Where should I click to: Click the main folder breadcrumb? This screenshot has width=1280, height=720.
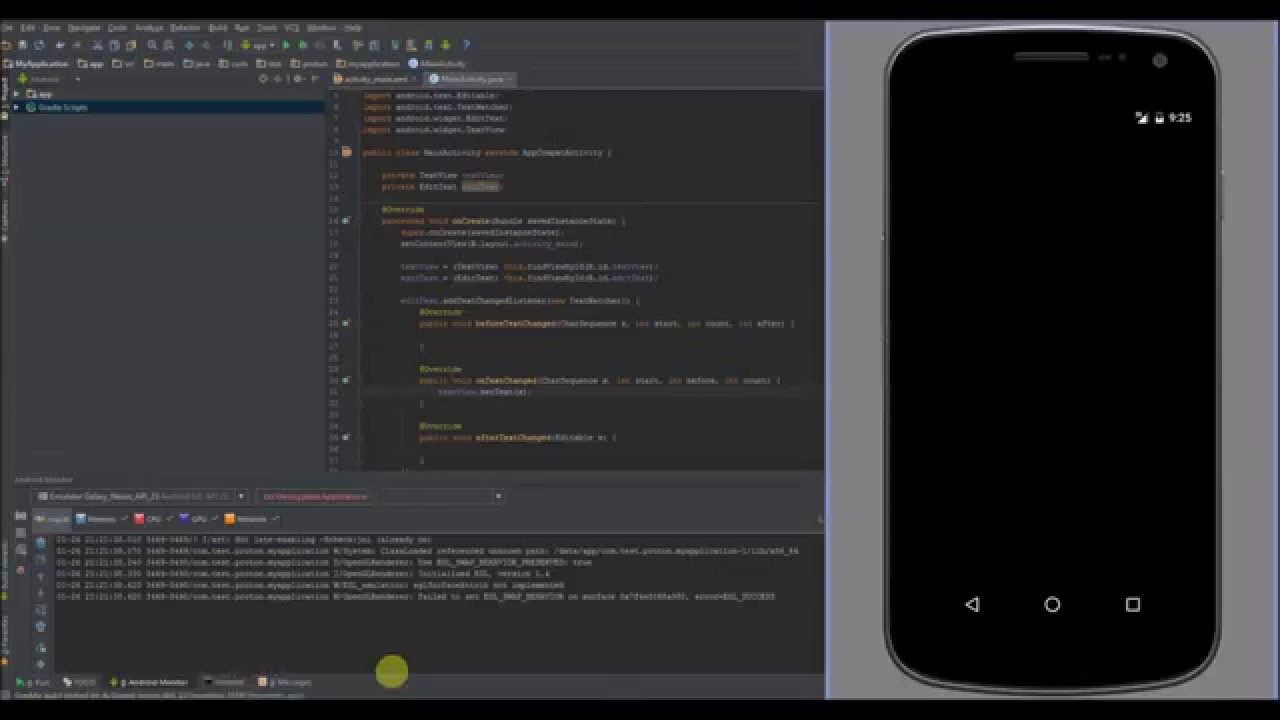[158, 64]
